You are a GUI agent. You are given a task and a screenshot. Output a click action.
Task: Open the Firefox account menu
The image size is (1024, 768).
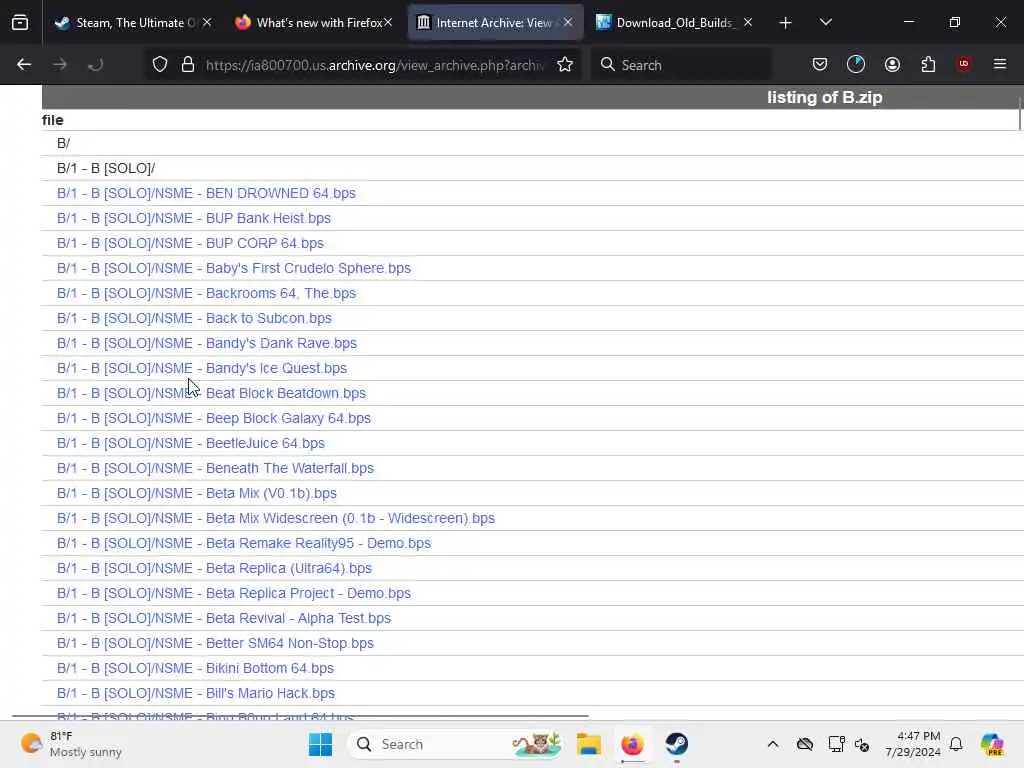pos(892,64)
